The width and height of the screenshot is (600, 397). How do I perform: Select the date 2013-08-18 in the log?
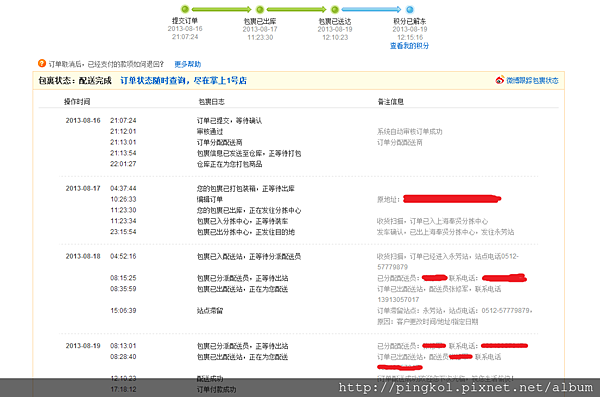point(83,256)
